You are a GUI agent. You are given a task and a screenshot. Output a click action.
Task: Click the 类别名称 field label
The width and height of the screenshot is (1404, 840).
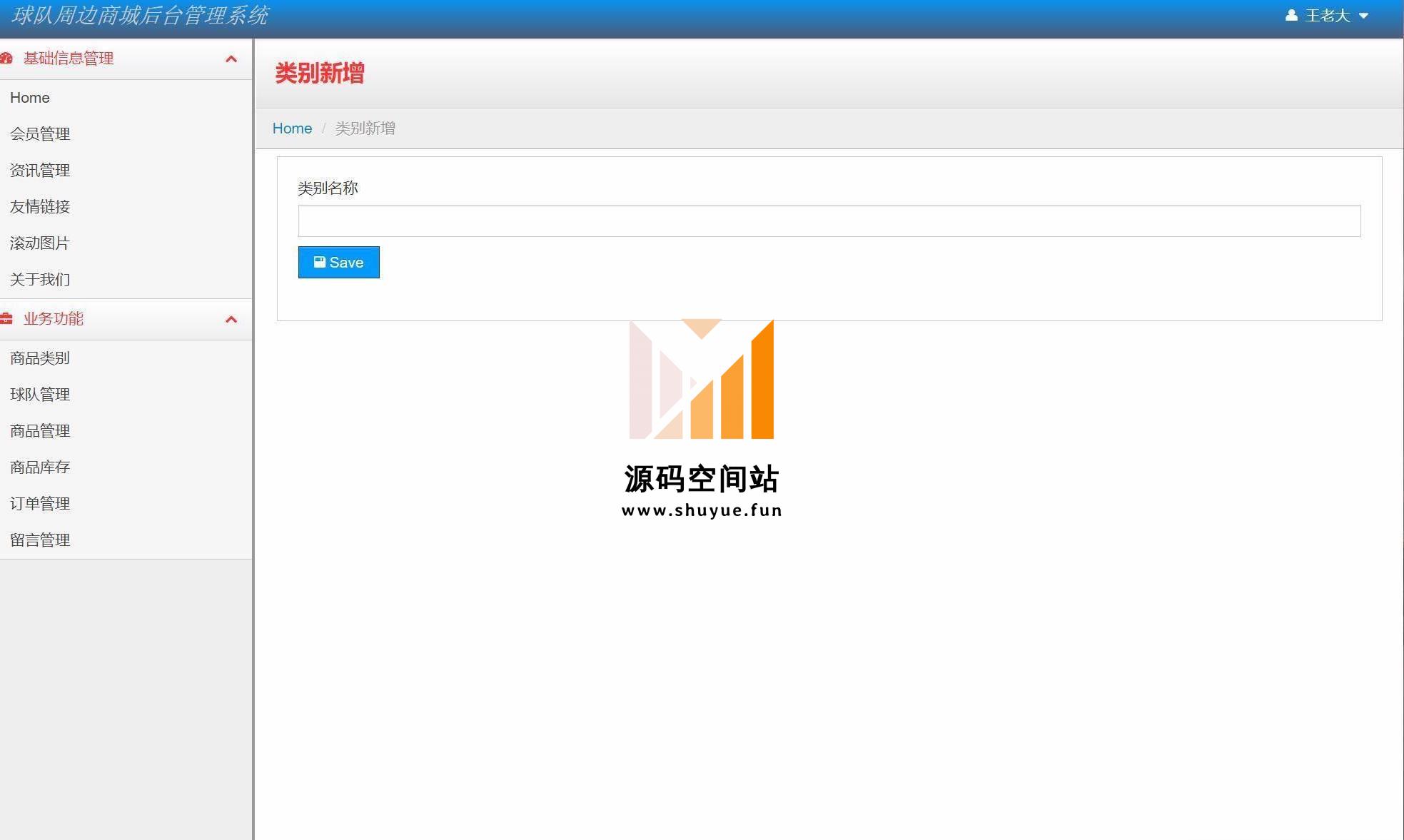tap(328, 188)
